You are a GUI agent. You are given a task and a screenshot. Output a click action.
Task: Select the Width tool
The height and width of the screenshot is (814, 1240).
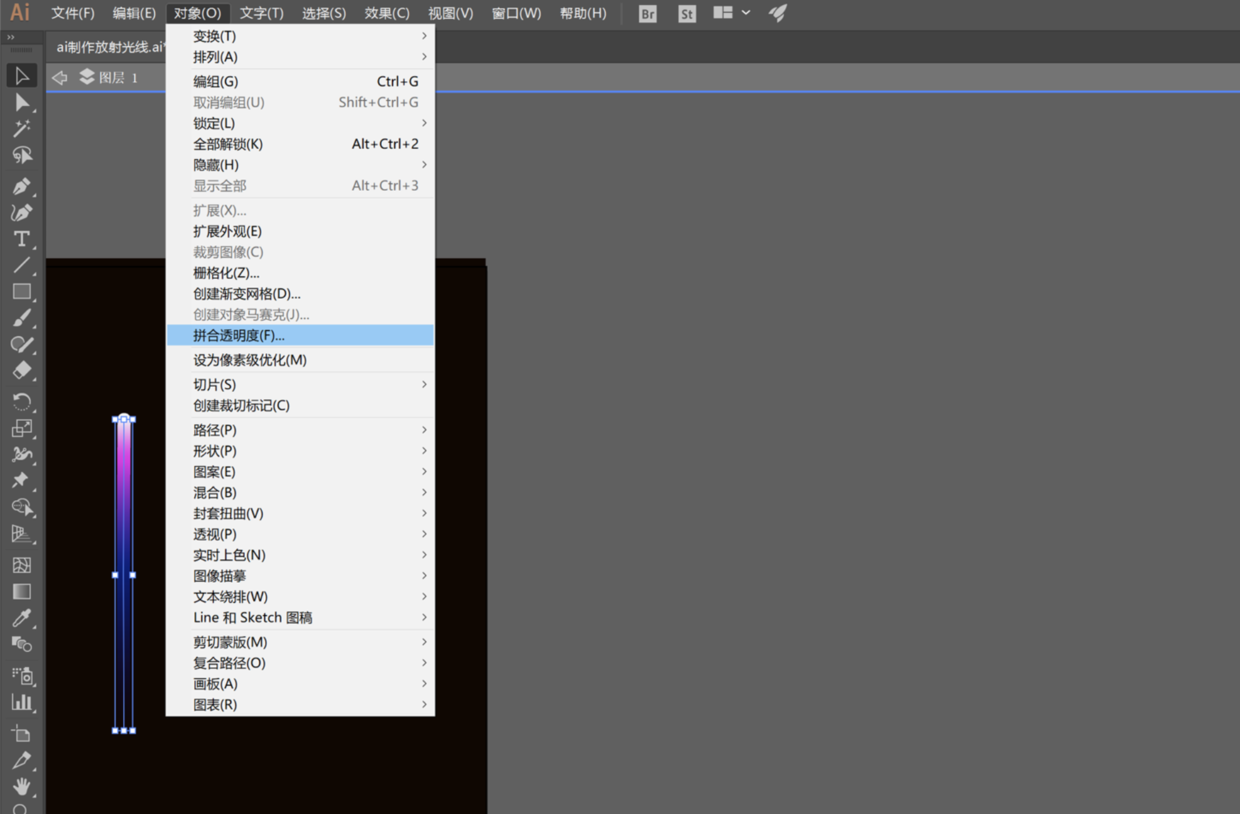(22, 454)
